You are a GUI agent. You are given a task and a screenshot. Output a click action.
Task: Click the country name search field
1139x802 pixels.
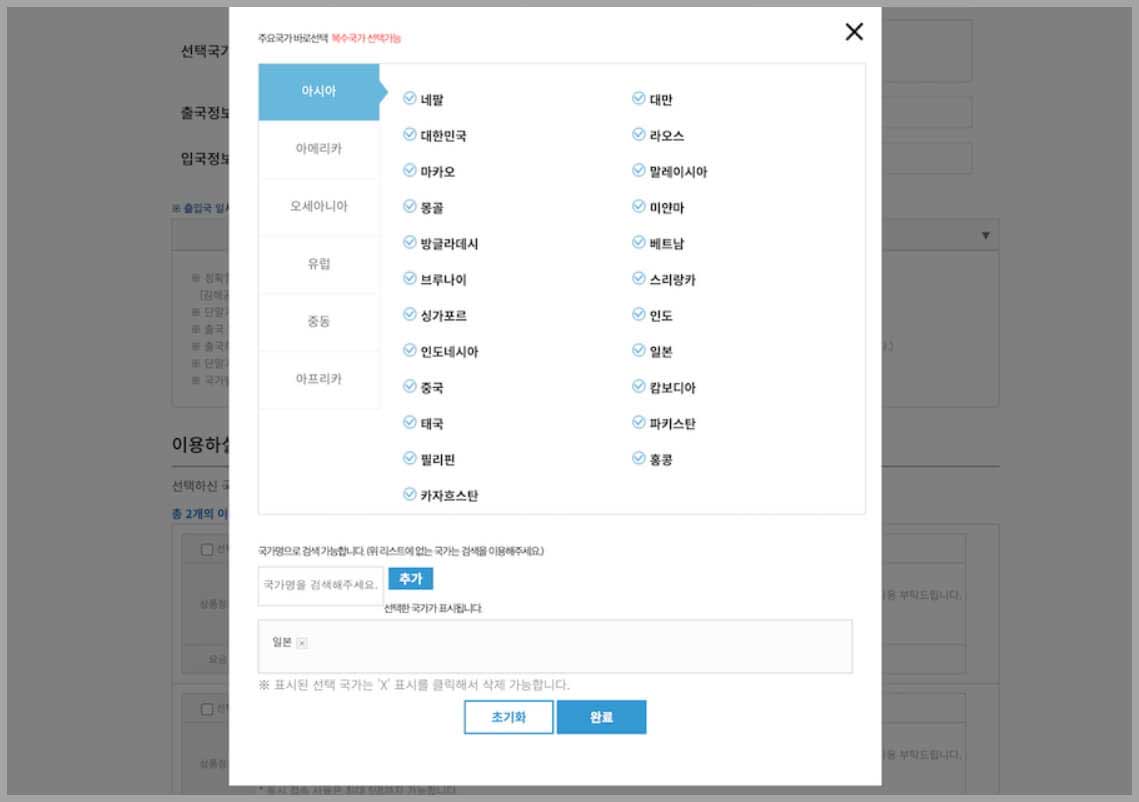319,581
